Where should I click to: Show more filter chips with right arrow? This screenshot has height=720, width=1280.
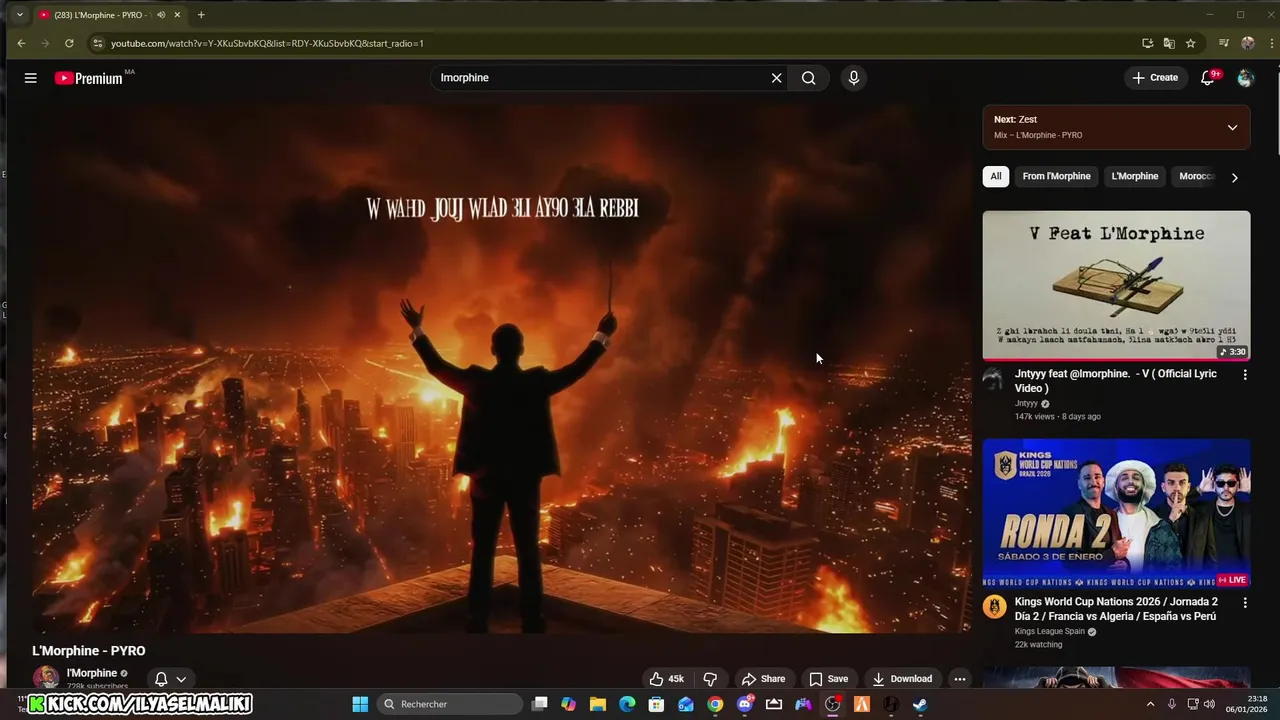click(x=1234, y=177)
